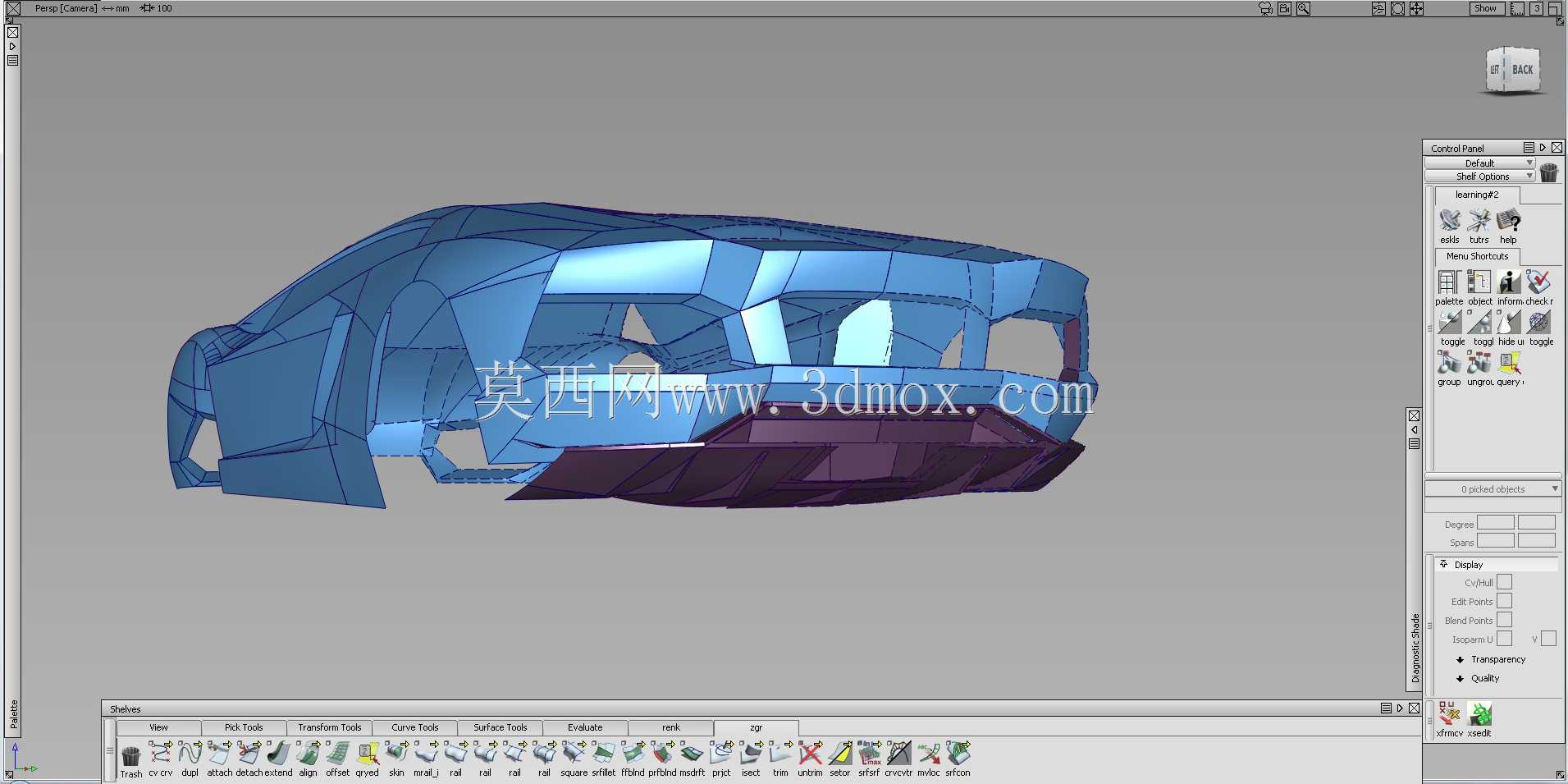Enable the Blend Points checkbox

click(1504, 620)
